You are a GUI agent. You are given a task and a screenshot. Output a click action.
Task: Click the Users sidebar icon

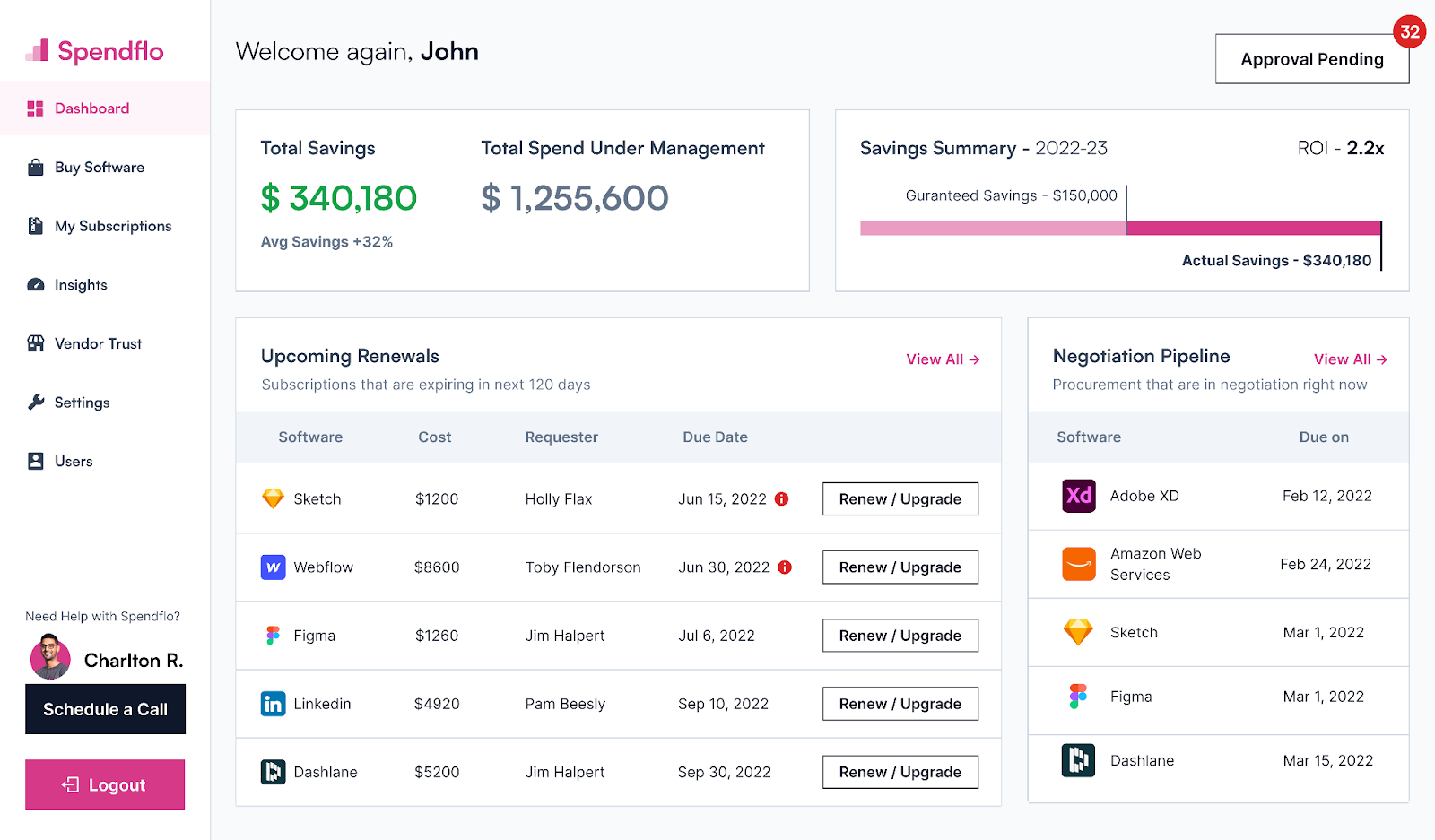[x=34, y=461]
